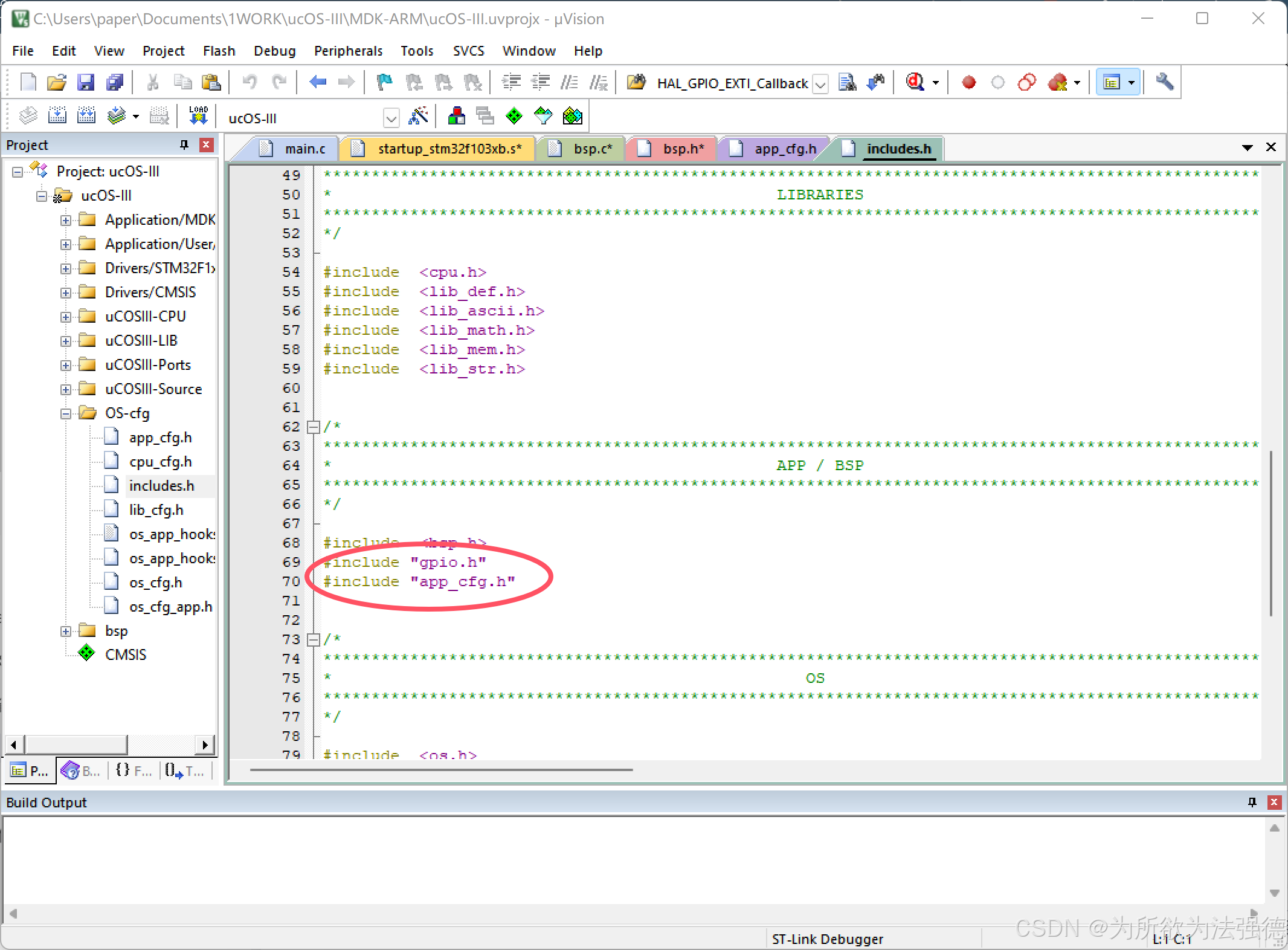
Task: Toggle a bookmark with the flag icon
Action: click(384, 82)
